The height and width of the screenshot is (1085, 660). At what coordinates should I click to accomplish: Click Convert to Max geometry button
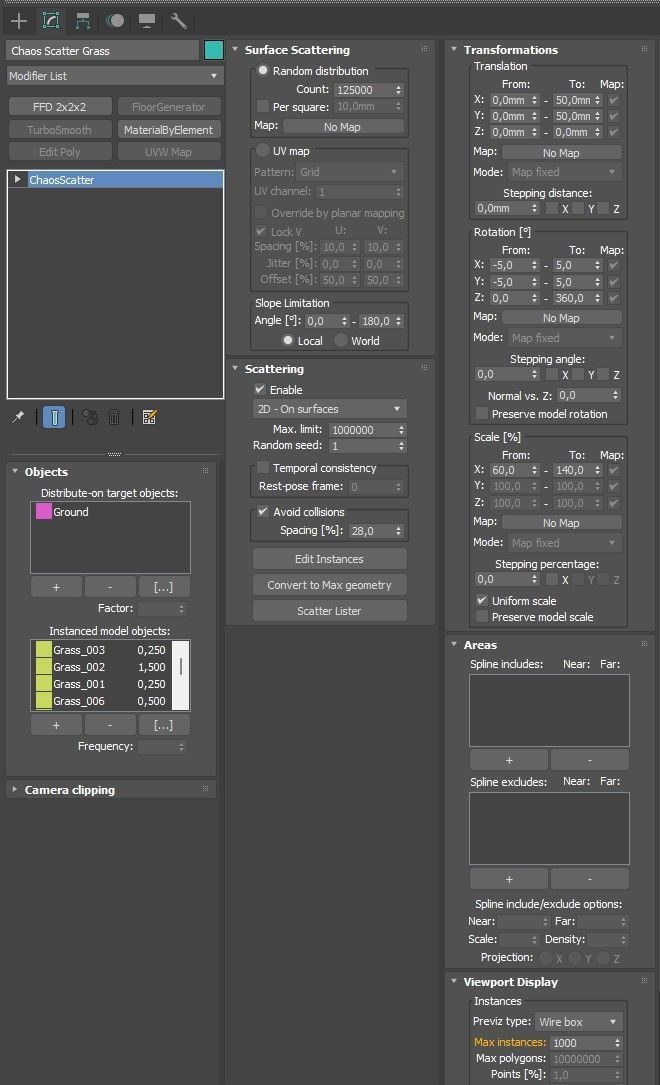click(329, 585)
